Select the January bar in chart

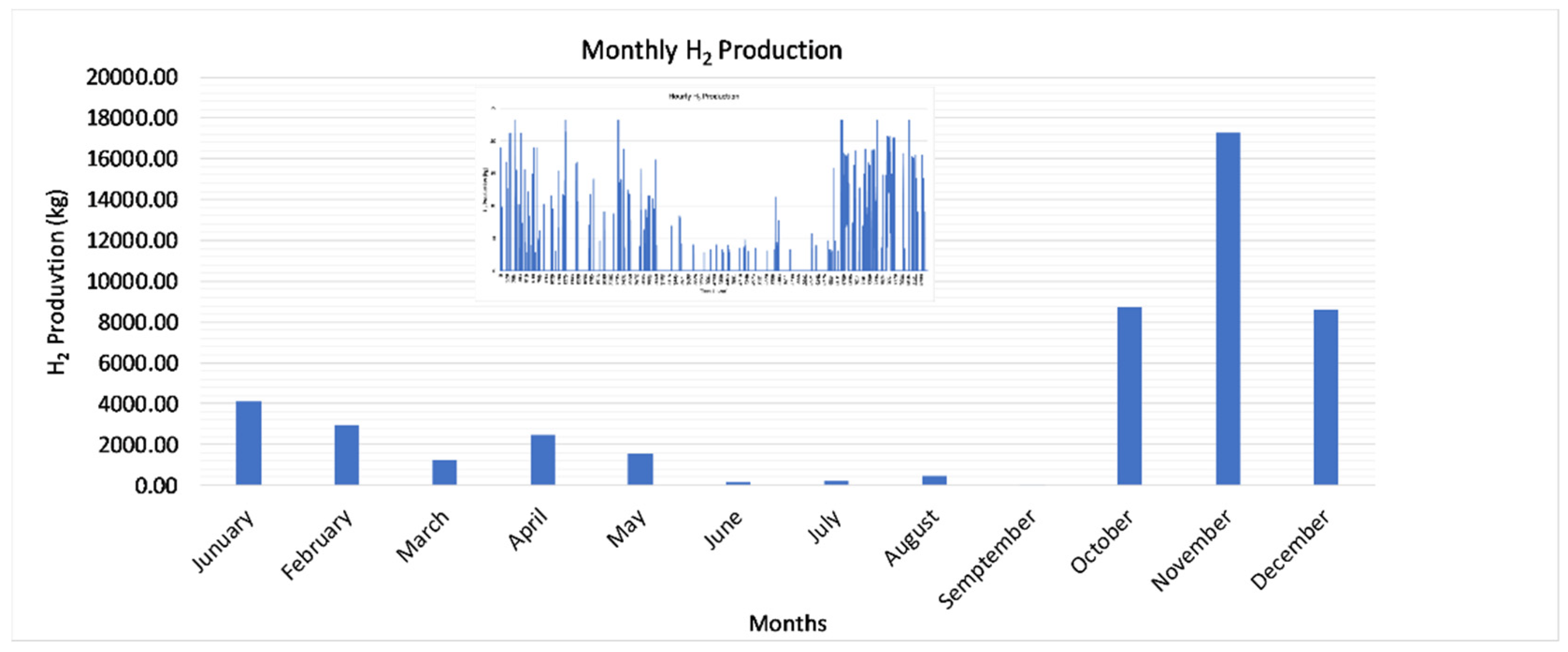click(x=248, y=443)
